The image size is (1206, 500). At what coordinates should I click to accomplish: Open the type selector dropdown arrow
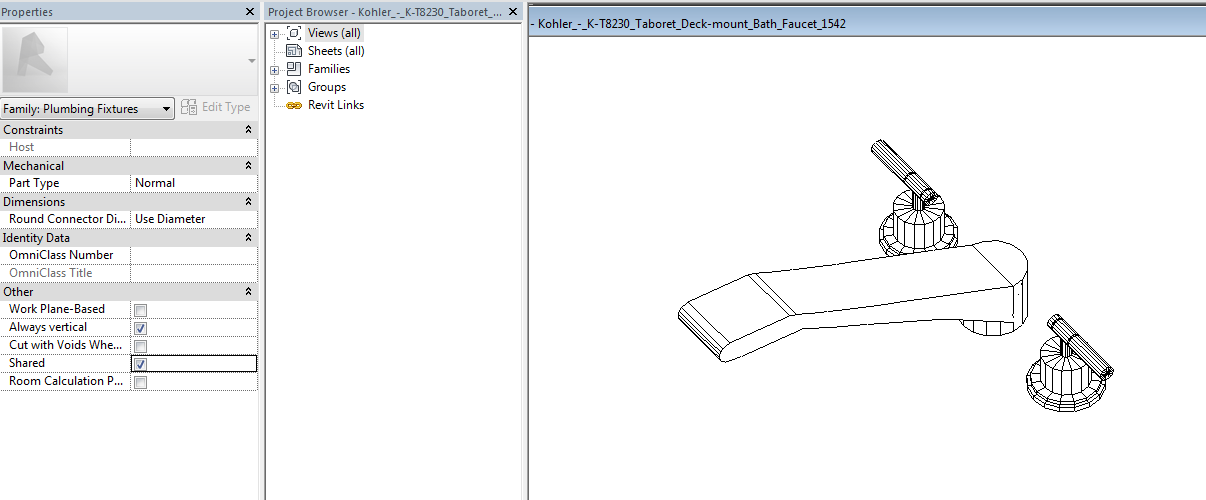coord(251,61)
